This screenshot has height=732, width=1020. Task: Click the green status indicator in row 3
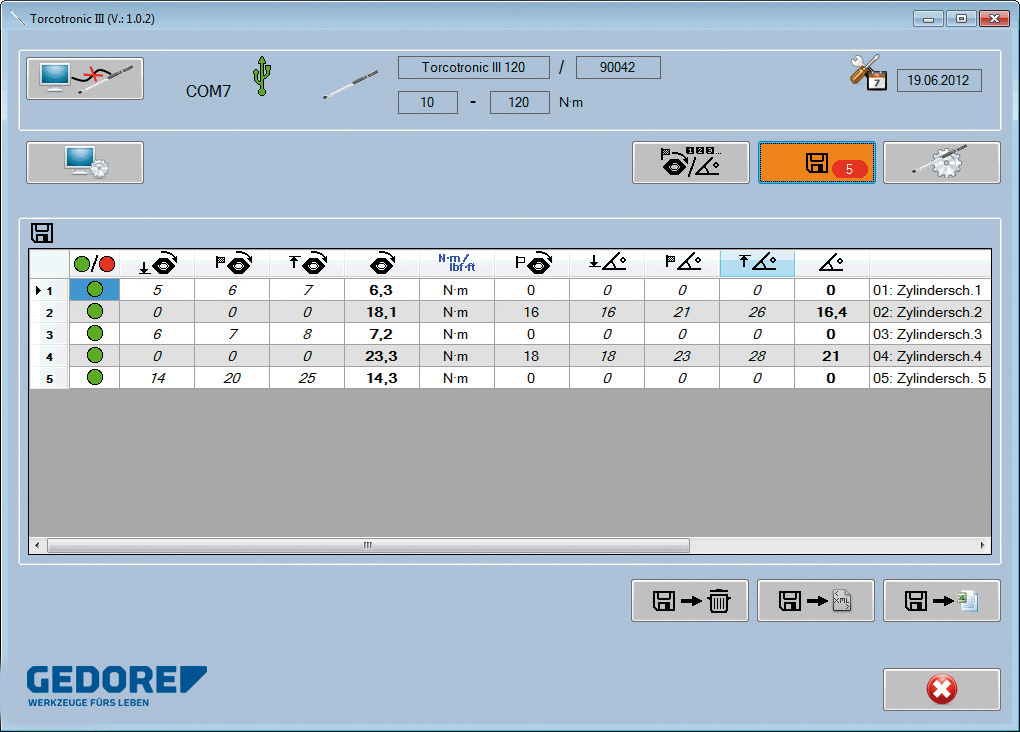[x=94, y=334]
